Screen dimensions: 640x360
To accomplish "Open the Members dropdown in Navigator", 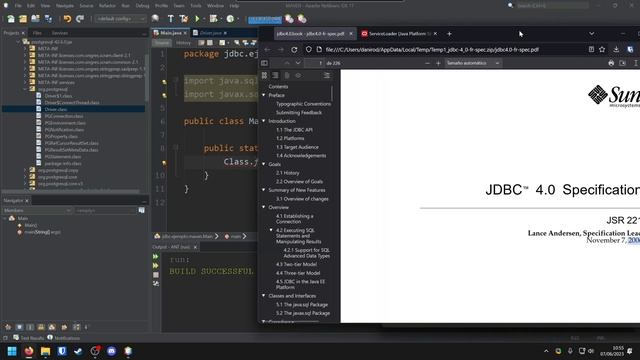I will coord(37,211).
